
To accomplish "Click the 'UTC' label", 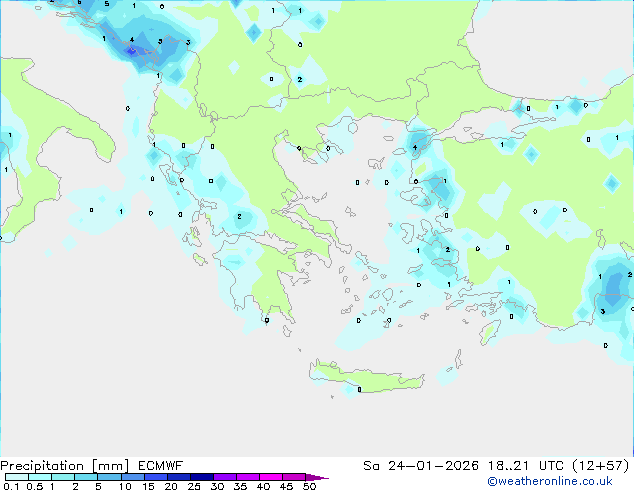I will click(x=552, y=466).
